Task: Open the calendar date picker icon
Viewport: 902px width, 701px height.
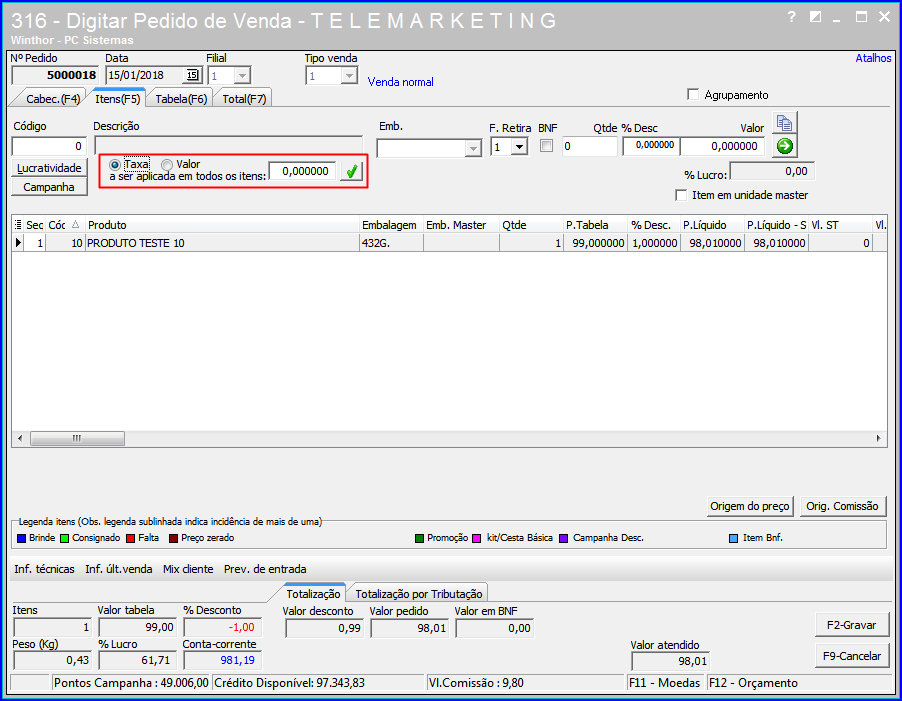Action: click(x=192, y=75)
